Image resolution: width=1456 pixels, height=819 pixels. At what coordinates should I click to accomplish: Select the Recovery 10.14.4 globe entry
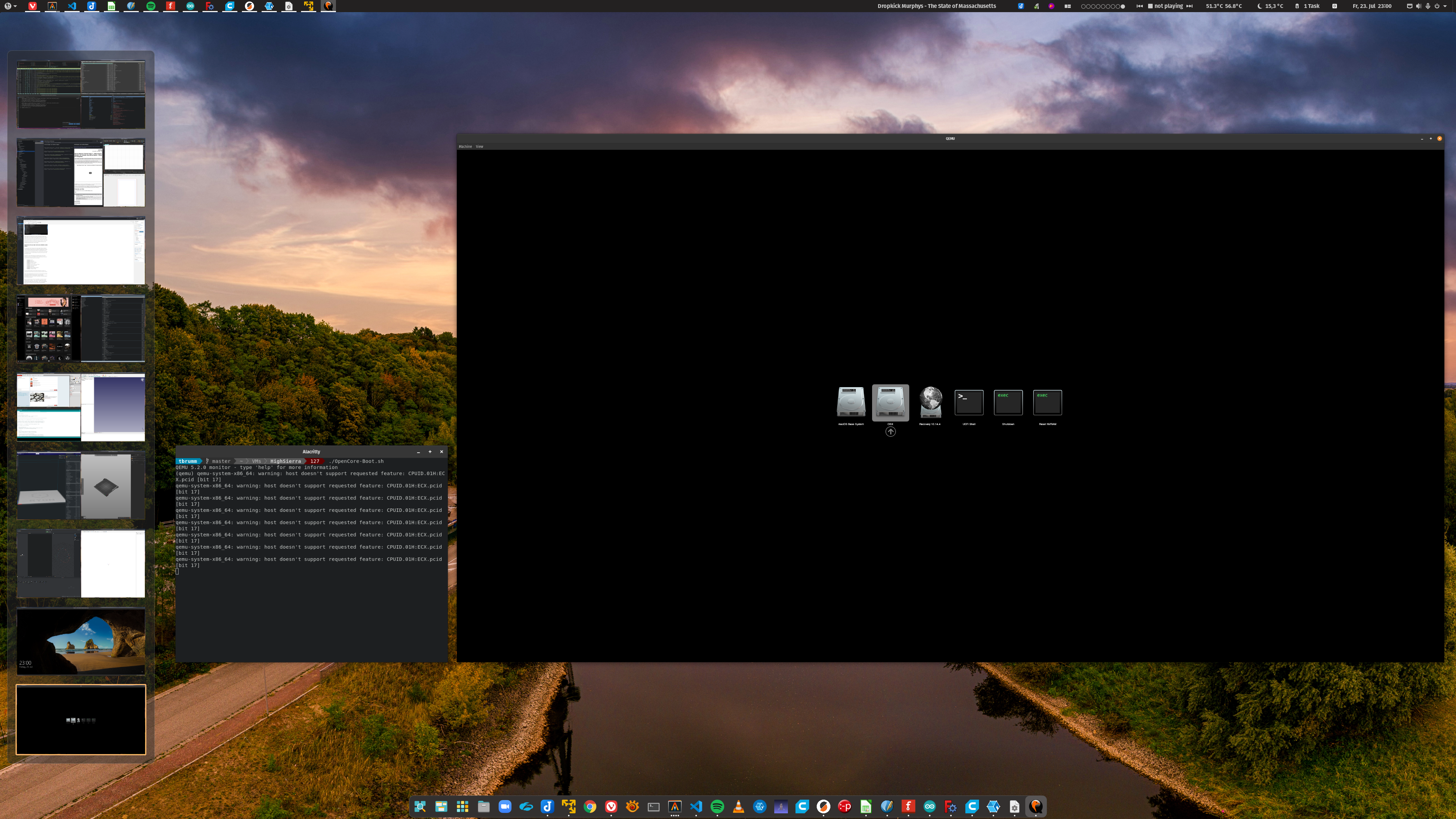point(930,402)
